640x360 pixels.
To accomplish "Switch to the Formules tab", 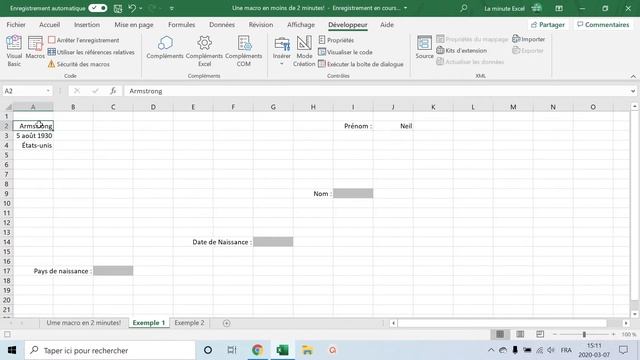I will coord(182,24).
